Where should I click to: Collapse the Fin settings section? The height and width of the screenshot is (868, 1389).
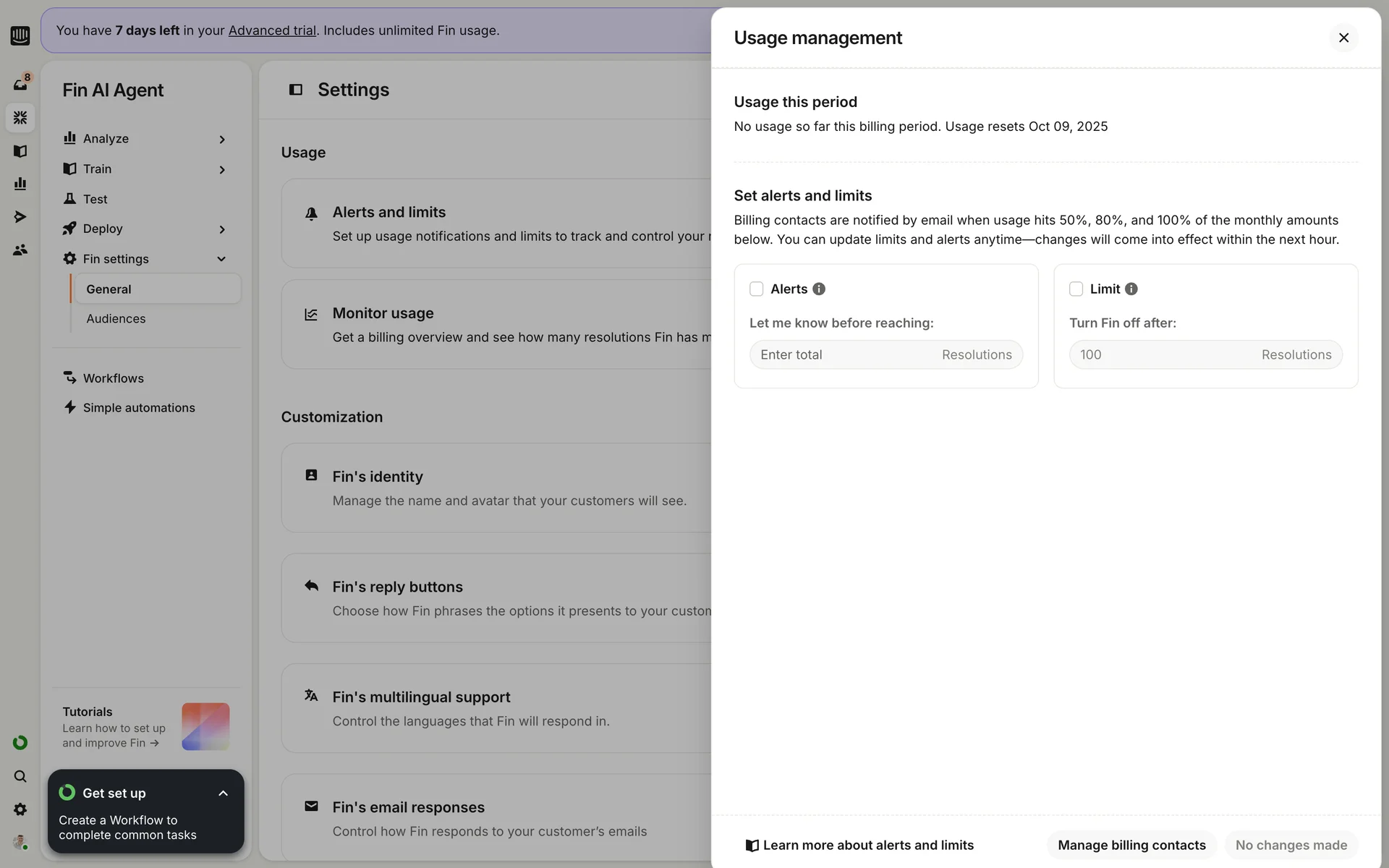(x=221, y=259)
